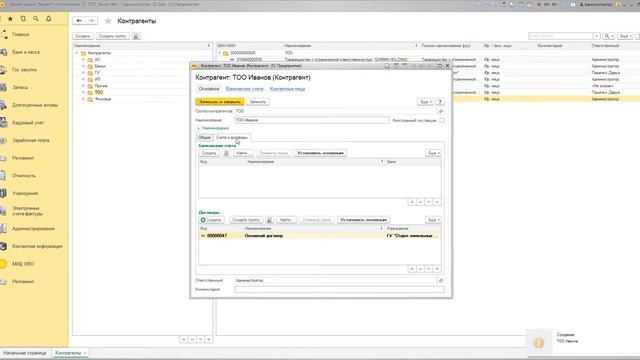Open the Администрирование section

pyautogui.click(x=33, y=229)
